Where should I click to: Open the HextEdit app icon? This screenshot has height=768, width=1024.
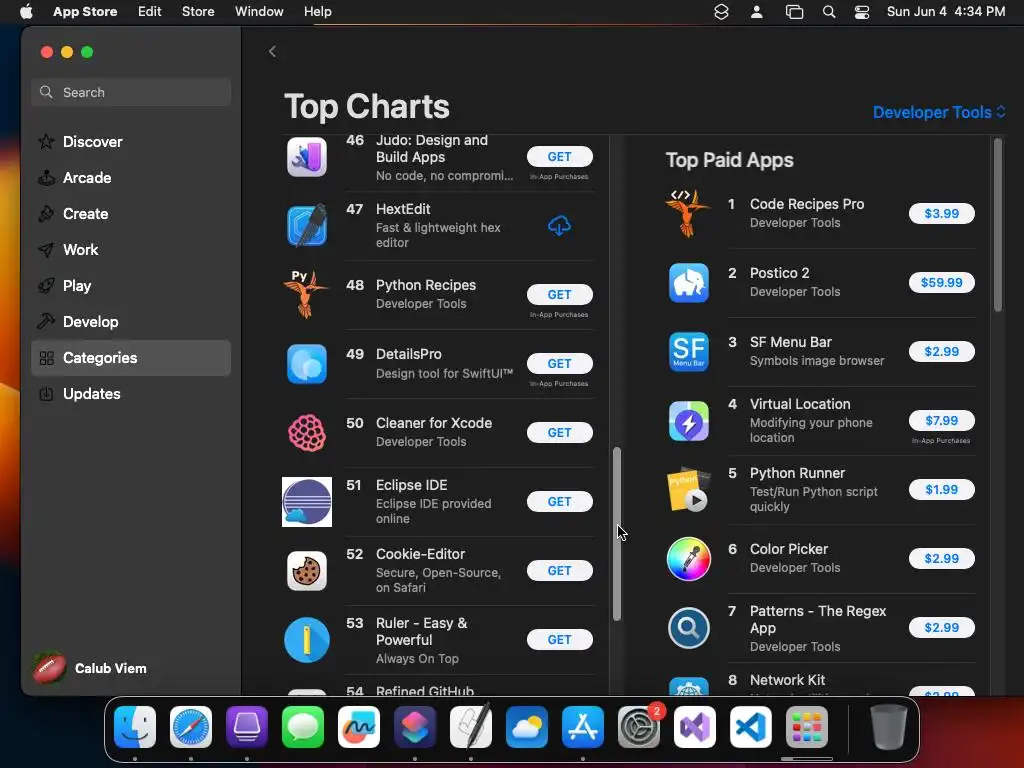pos(307,226)
